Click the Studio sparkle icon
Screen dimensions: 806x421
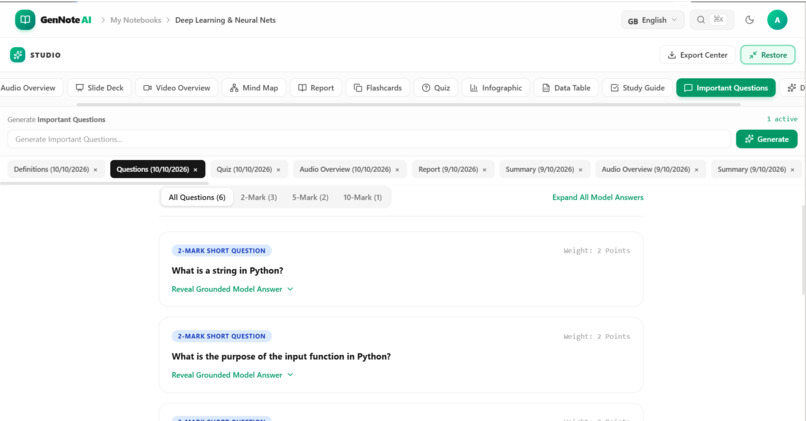[17, 55]
